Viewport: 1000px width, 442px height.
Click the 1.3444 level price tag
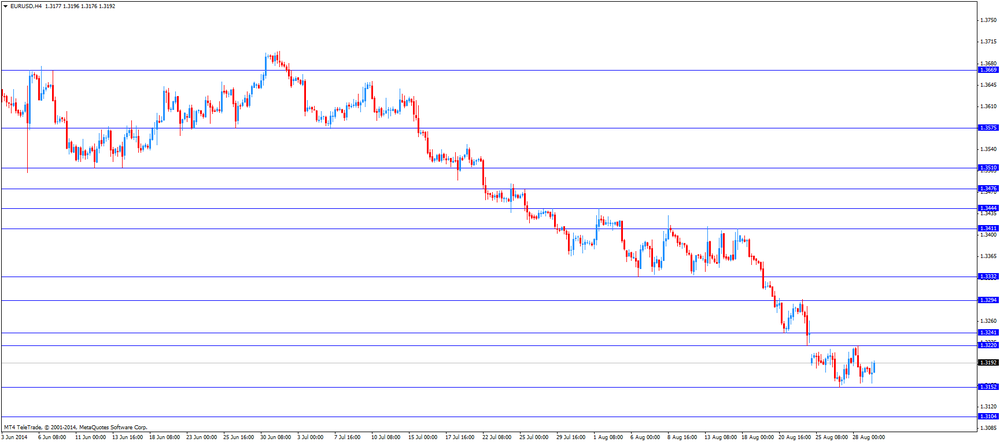[988, 209]
